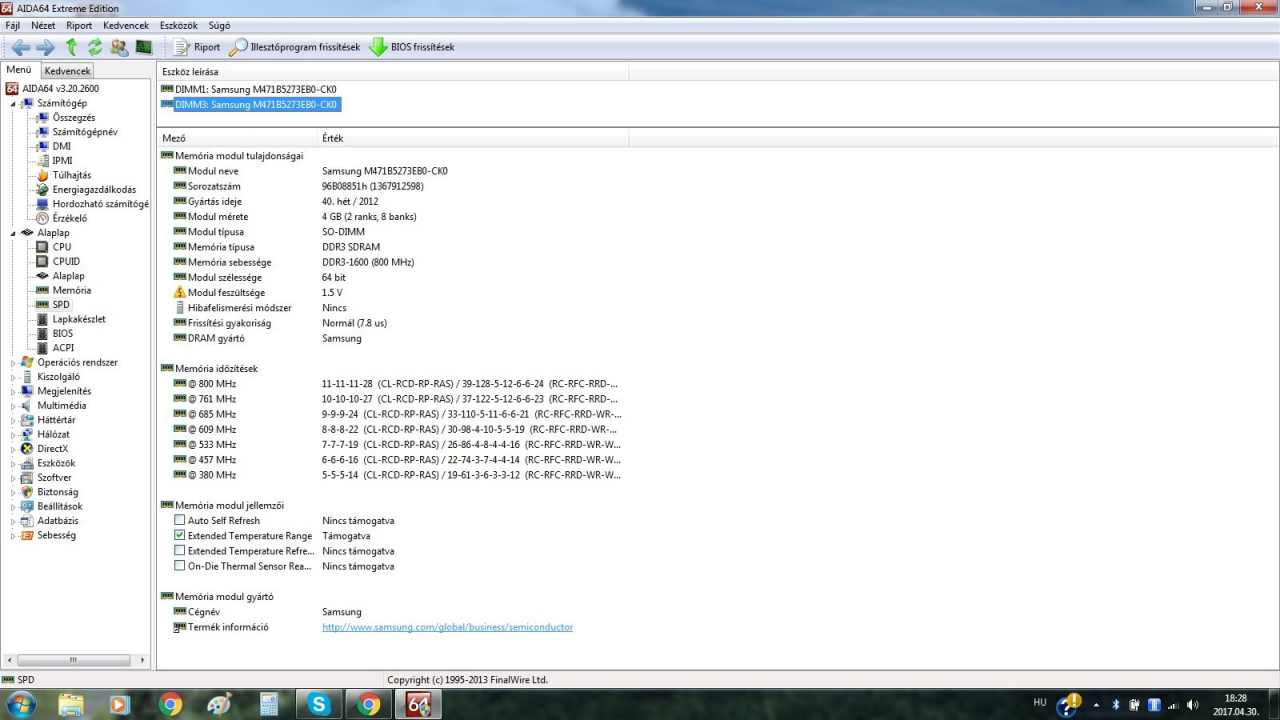Expand the Háttértár node
Screen dimensions: 1280x720
click(x=14, y=420)
